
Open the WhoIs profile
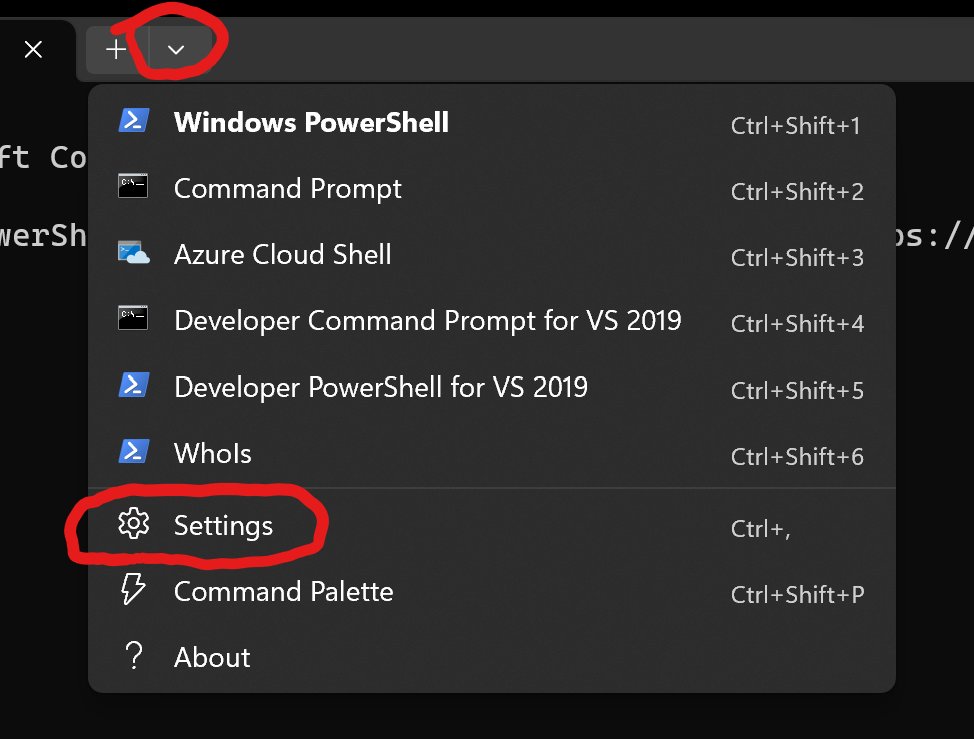click(212, 452)
